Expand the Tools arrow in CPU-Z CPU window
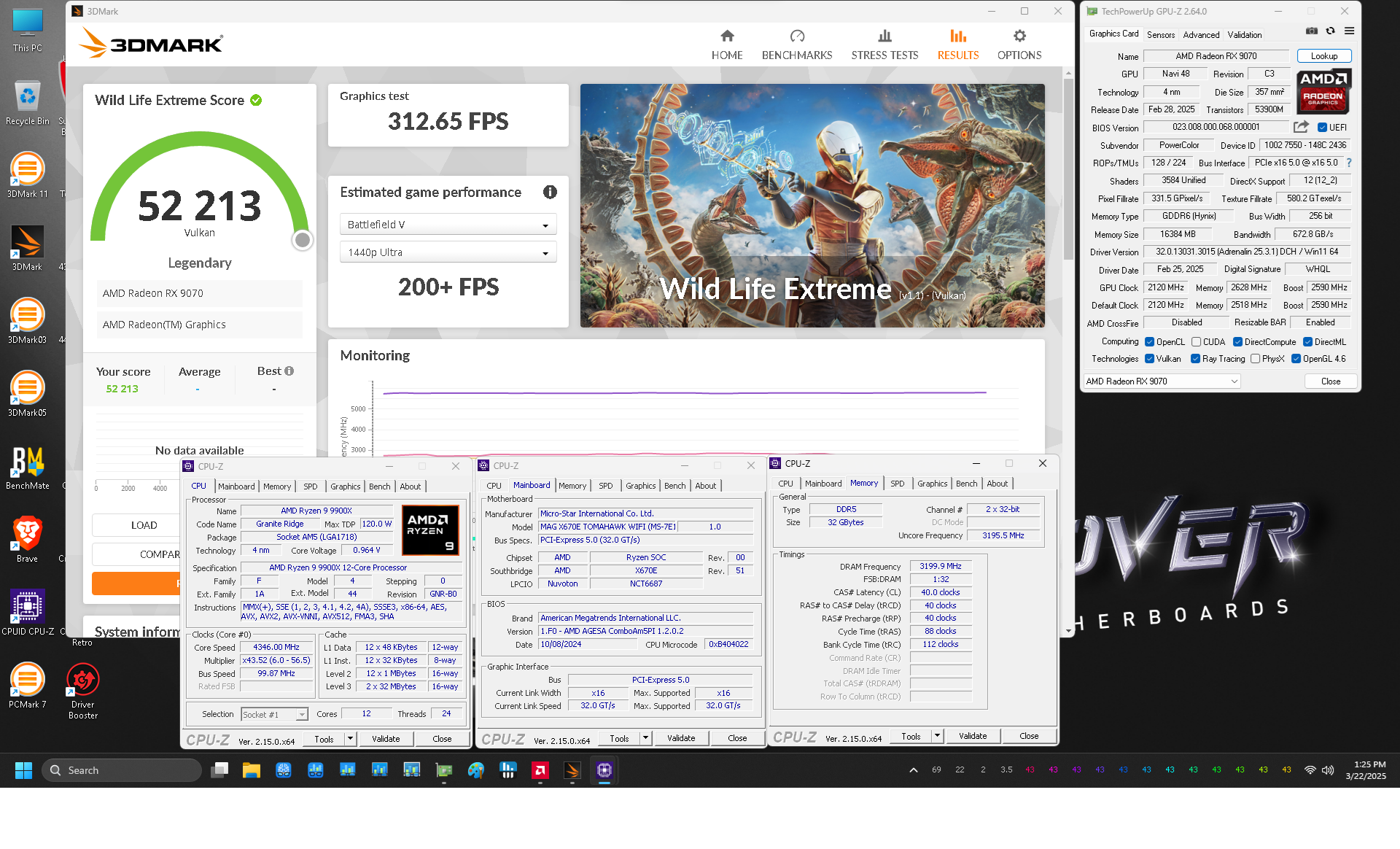 pyautogui.click(x=351, y=739)
